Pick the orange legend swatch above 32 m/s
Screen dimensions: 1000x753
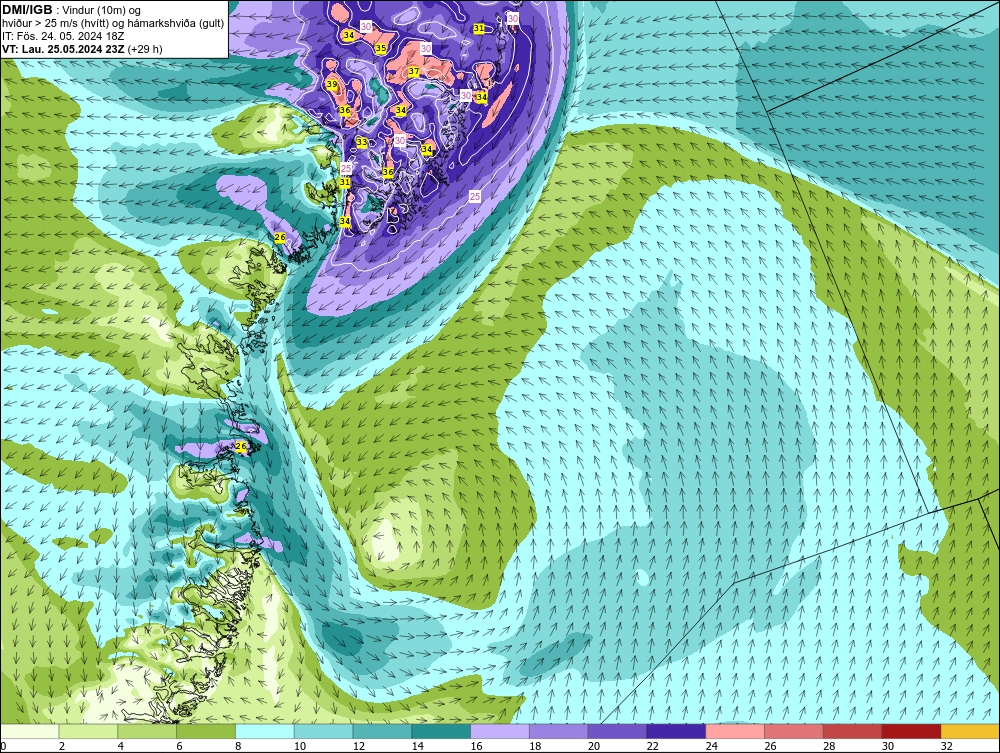click(970, 731)
